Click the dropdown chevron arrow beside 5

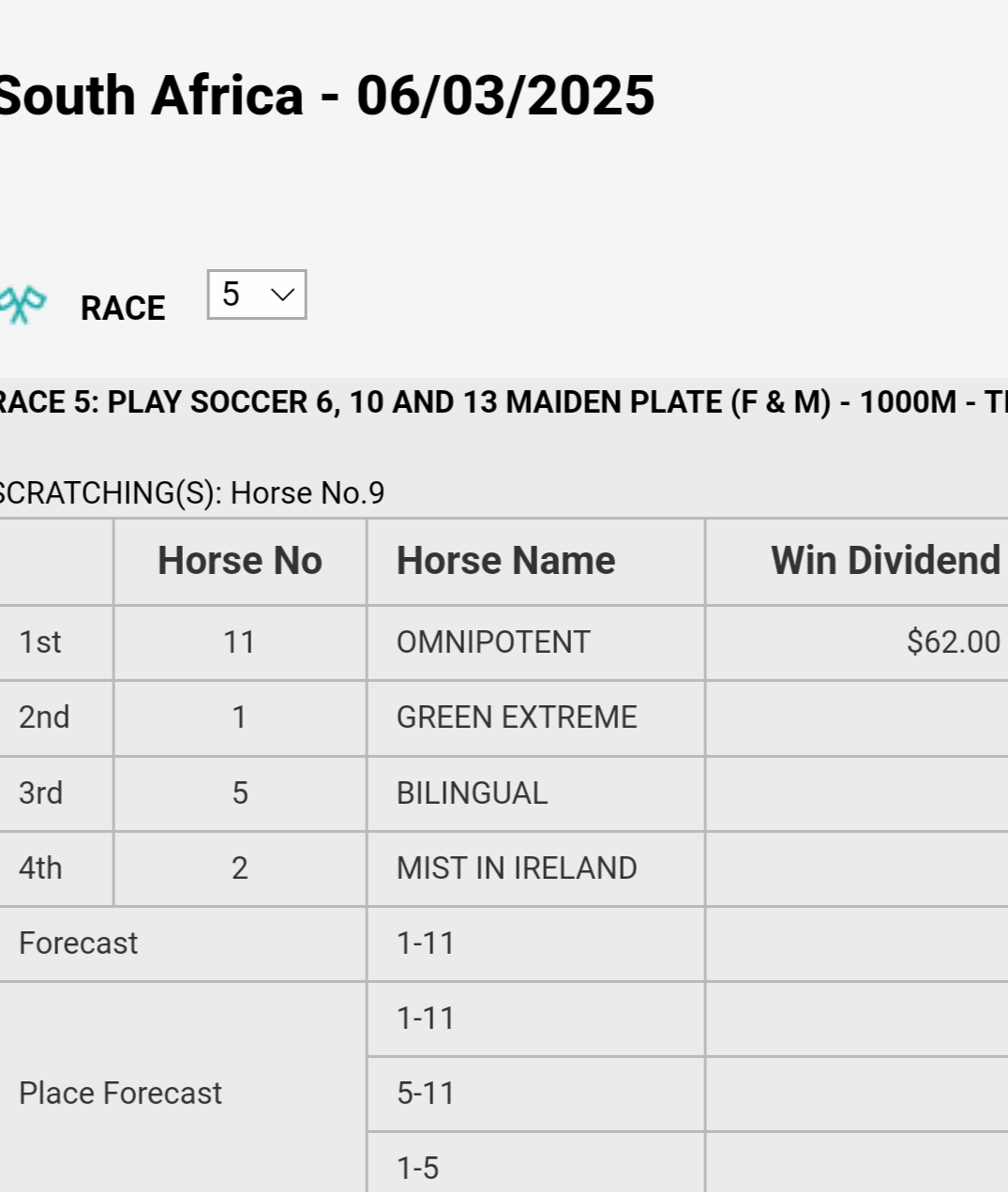coord(282,294)
